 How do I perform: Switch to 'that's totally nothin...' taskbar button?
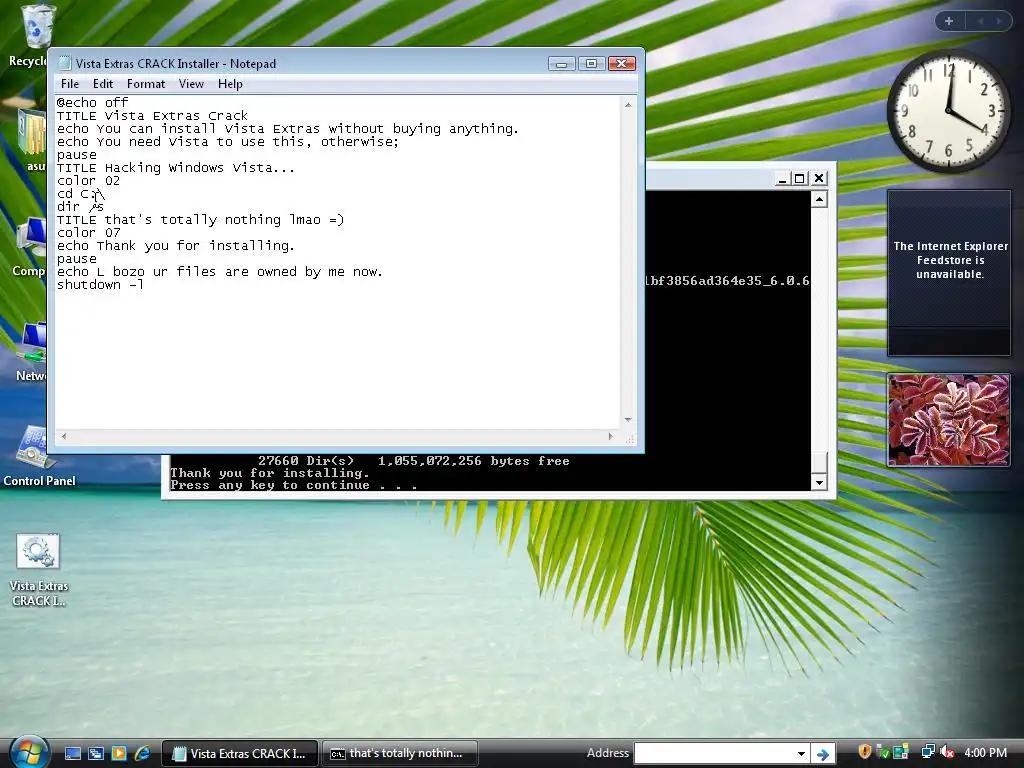(400, 753)
